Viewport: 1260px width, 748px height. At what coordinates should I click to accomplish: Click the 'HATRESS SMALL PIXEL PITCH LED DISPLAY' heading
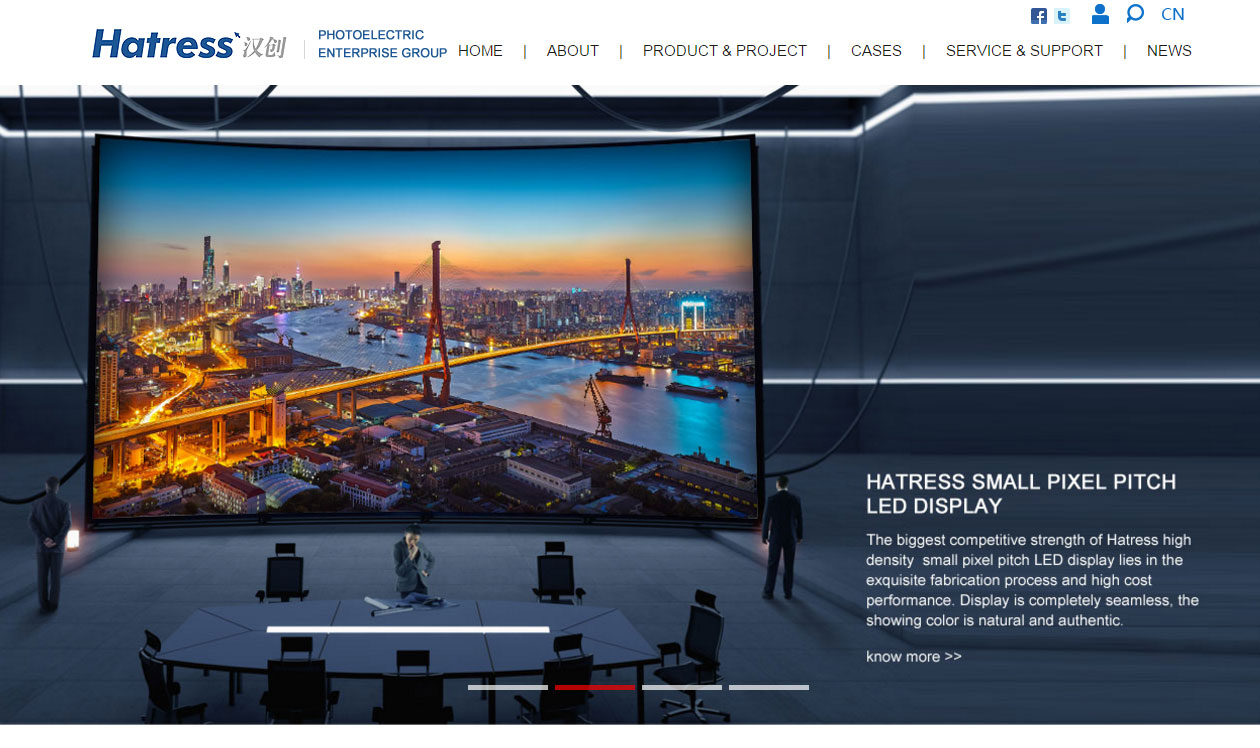1021,494
